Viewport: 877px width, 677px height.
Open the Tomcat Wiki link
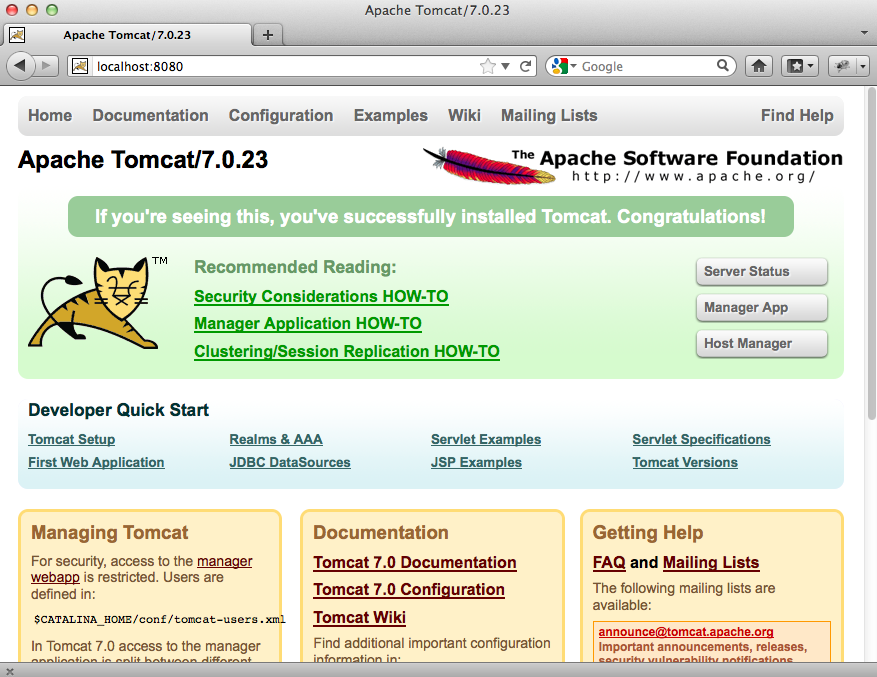point(360,617)
